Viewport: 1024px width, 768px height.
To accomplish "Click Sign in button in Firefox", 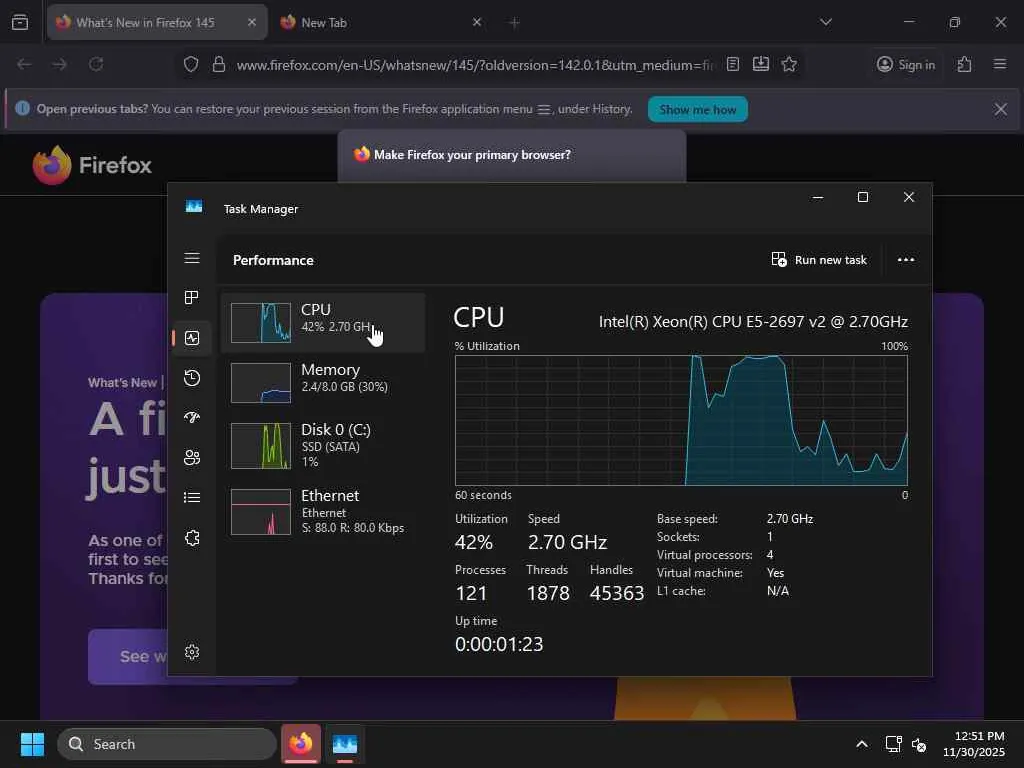I will tap(906, 64).
